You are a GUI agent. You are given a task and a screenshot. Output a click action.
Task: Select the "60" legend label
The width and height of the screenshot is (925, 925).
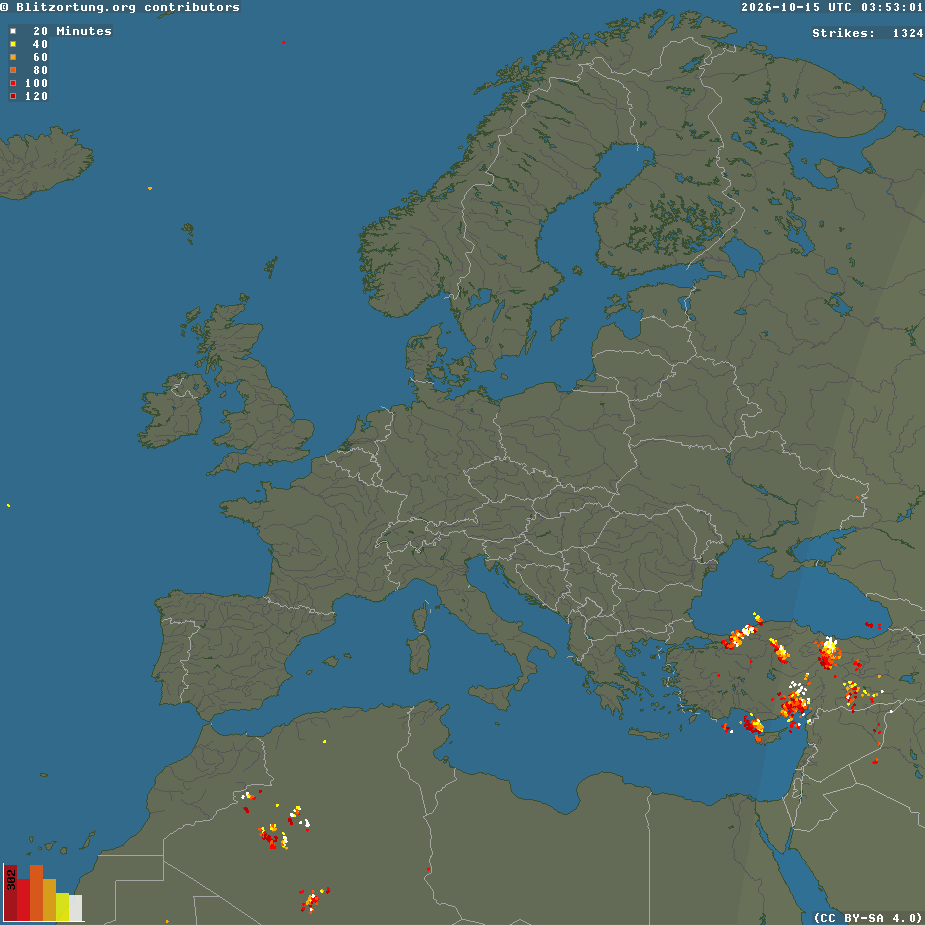40,57
